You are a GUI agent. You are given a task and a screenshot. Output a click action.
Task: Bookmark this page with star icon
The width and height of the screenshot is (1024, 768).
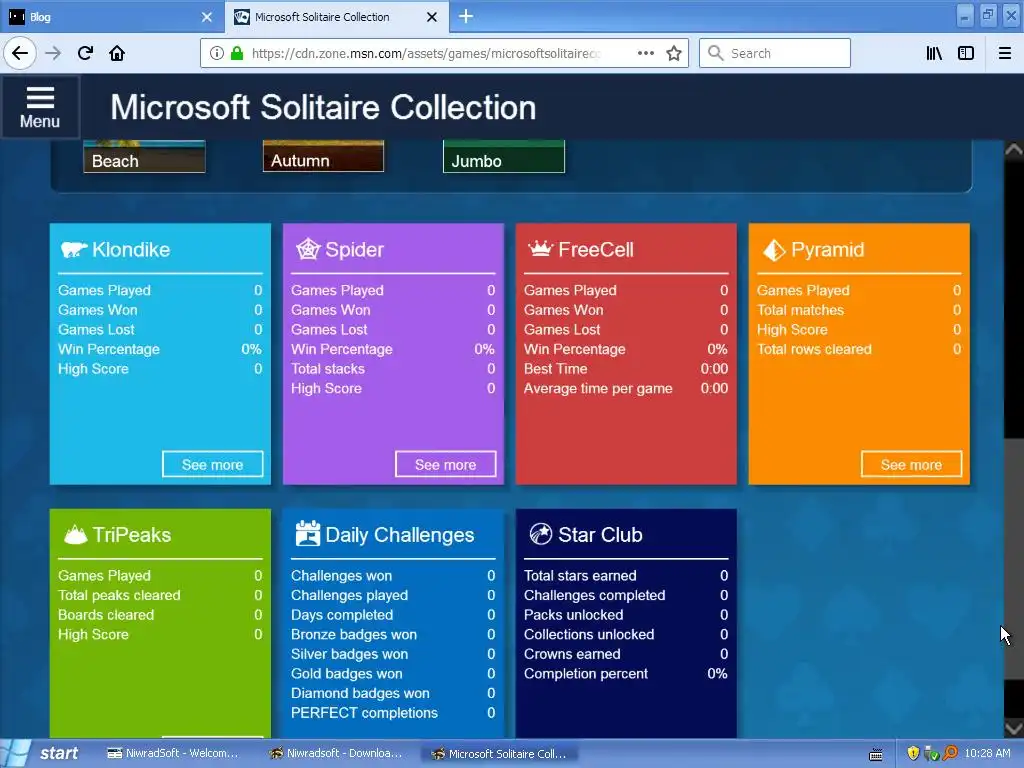point(674,53)
